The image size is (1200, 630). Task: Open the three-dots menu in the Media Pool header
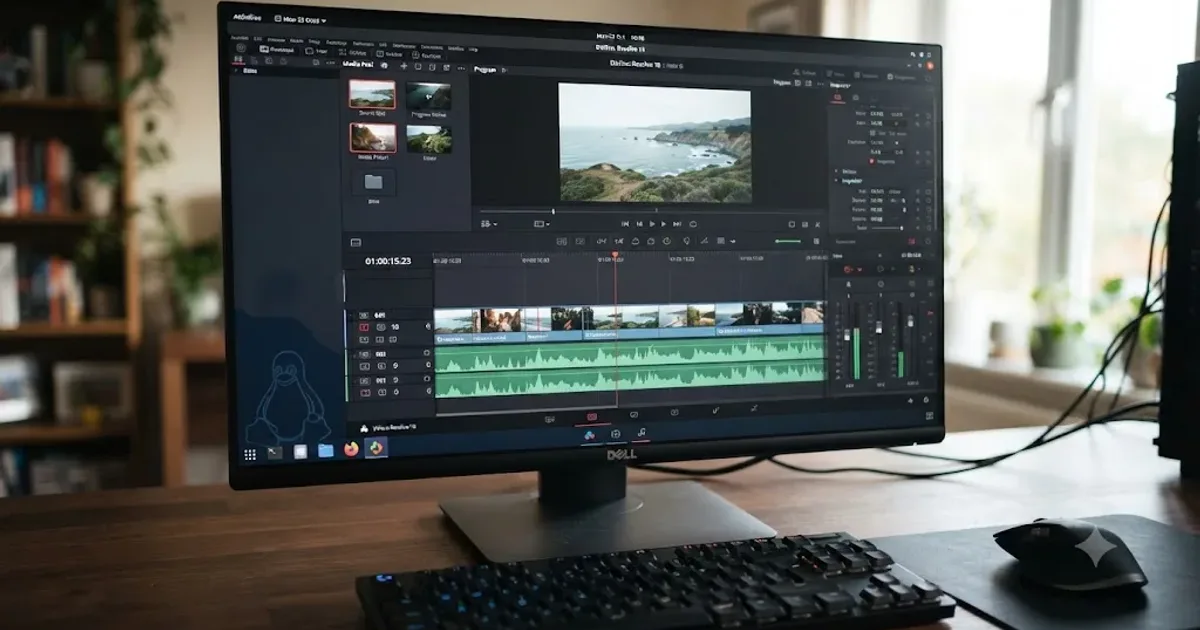[461, 68]
